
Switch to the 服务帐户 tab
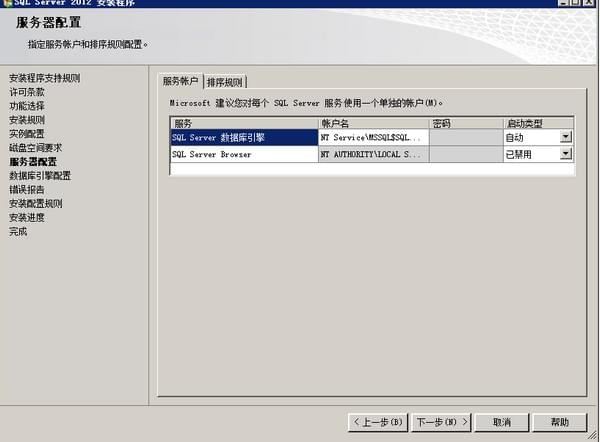[x=180, y=81]
